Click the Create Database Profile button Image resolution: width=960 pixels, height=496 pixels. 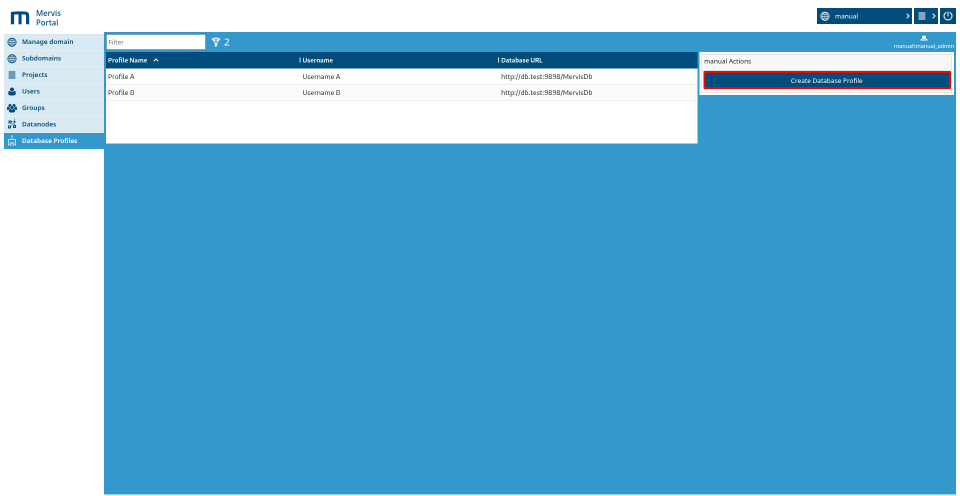(x=827, y=81)
